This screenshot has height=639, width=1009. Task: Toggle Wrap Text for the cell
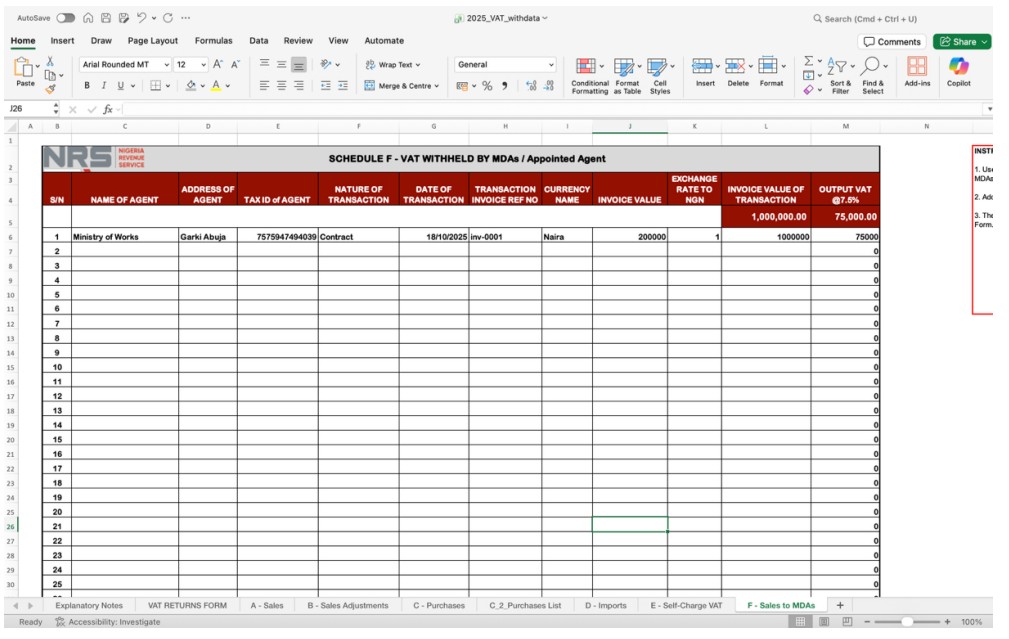(x=393, y=64)
